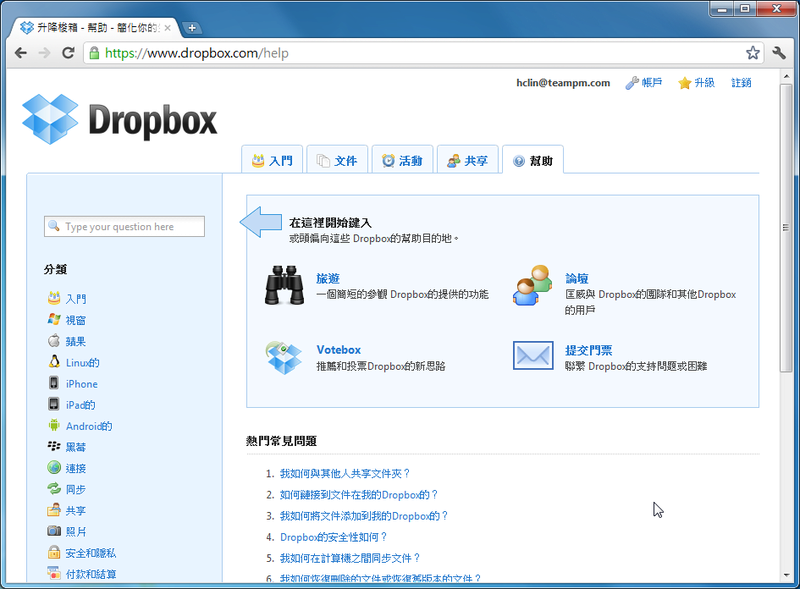Switch to the 共享 tab
This screenshot has width=800, height=589.
pos(468,160)
